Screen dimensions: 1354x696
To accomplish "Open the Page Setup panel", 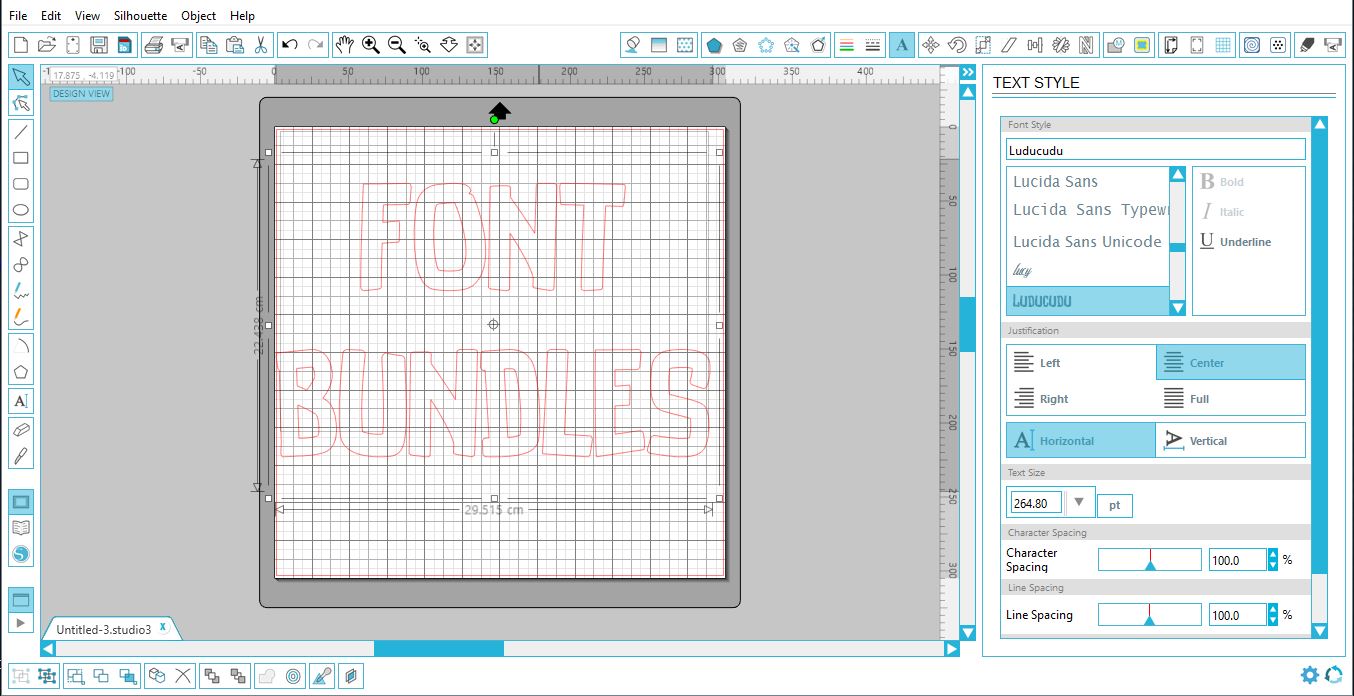I will [1172, 44].
